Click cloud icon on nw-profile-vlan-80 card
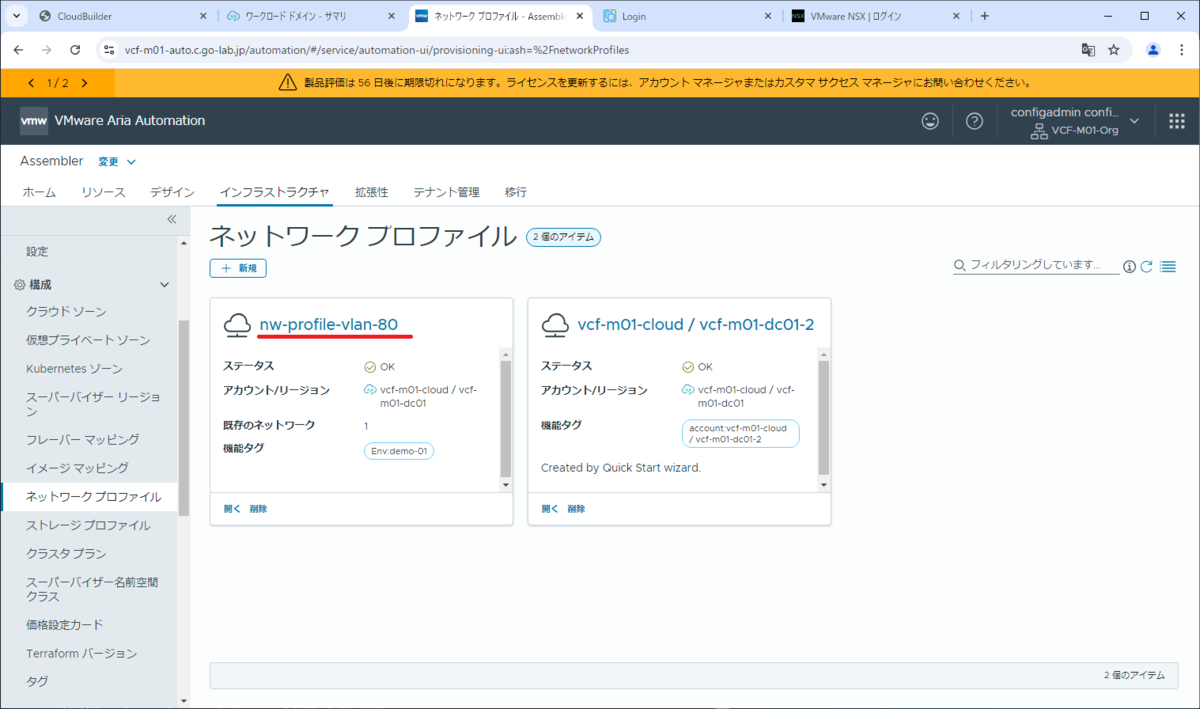 click(x=237, y=324)
